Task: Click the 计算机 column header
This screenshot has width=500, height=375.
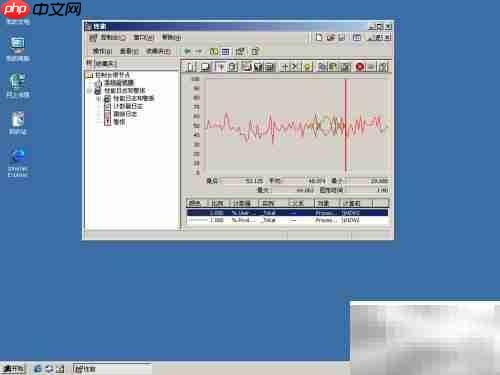Action: [x=355, y=203]
